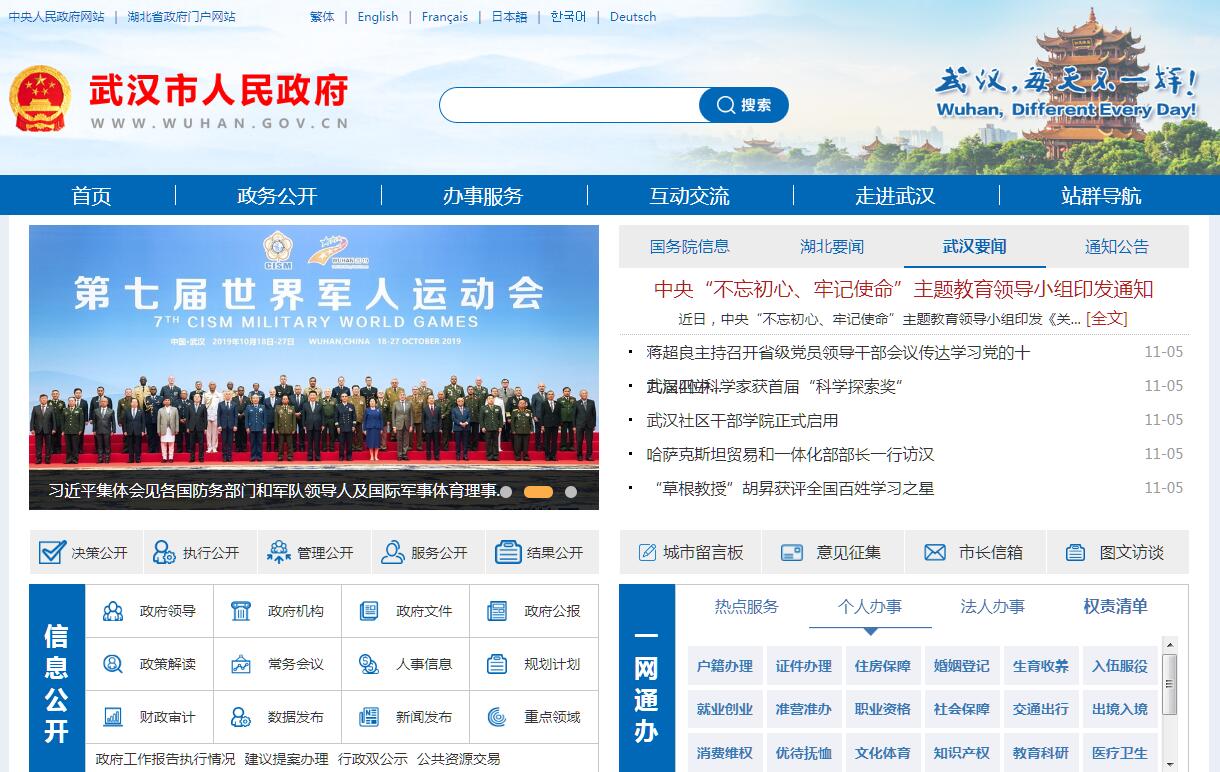Select the 法人办事 tab
This screenshot has height=772, width=1220.
pos(993,606)
